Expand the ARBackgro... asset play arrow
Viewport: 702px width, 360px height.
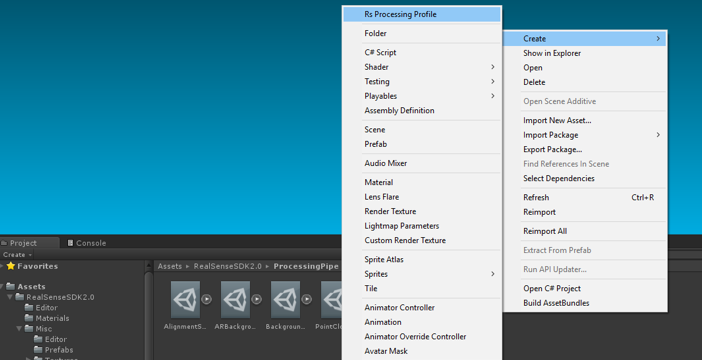[x=257, y=299]
